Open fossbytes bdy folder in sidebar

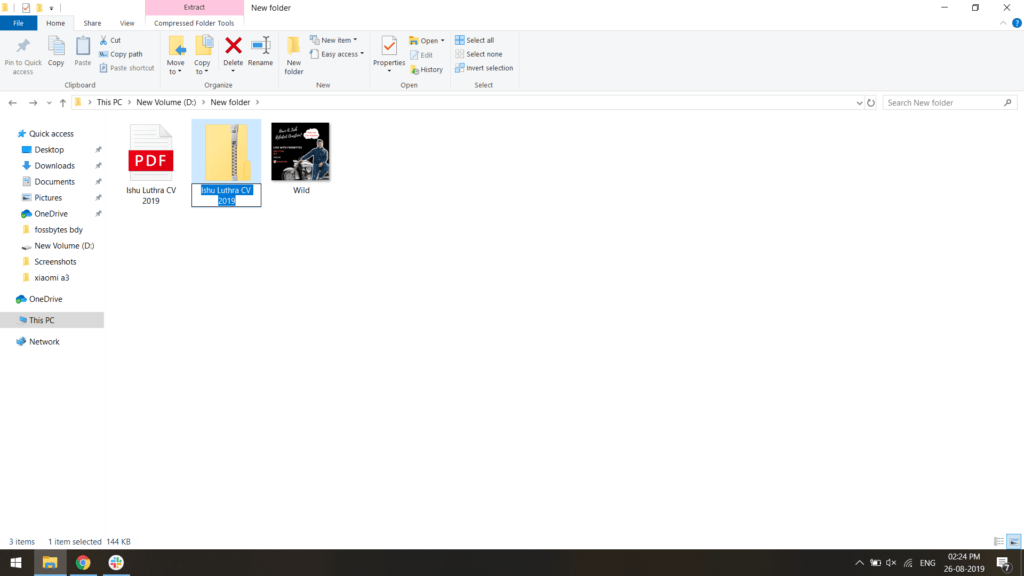(58, 230)
